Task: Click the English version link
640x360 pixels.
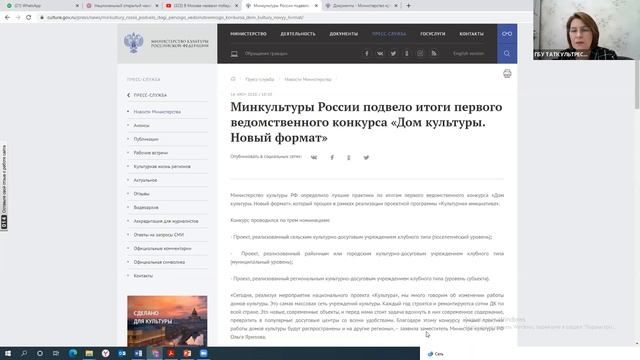Action: point(468,53)
